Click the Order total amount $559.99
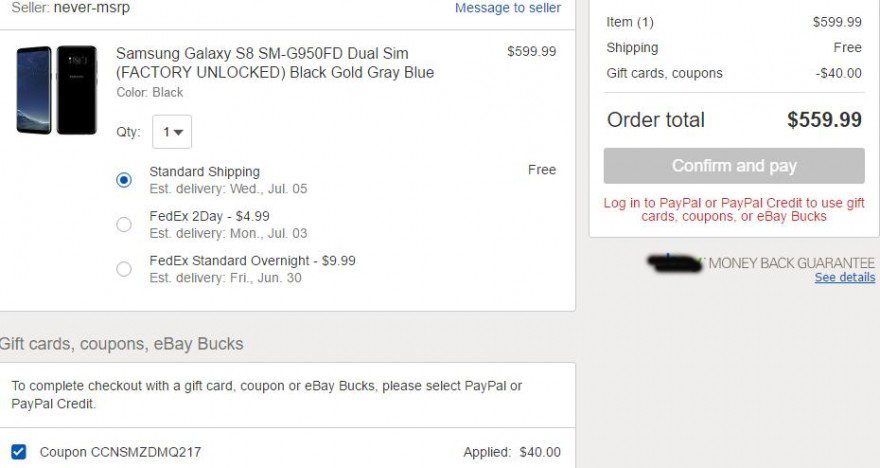 (823, 120)
